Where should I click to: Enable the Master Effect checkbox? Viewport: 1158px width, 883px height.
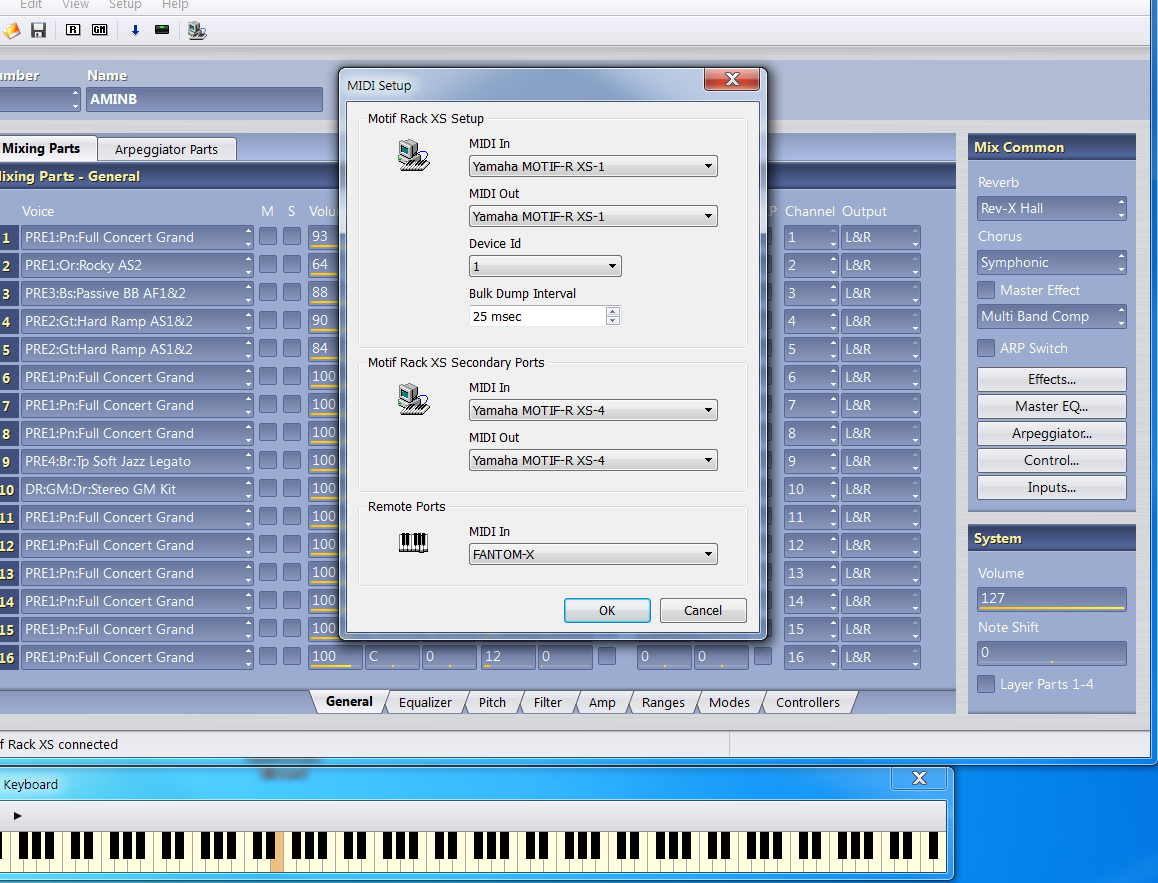click(x=986, y=290)
